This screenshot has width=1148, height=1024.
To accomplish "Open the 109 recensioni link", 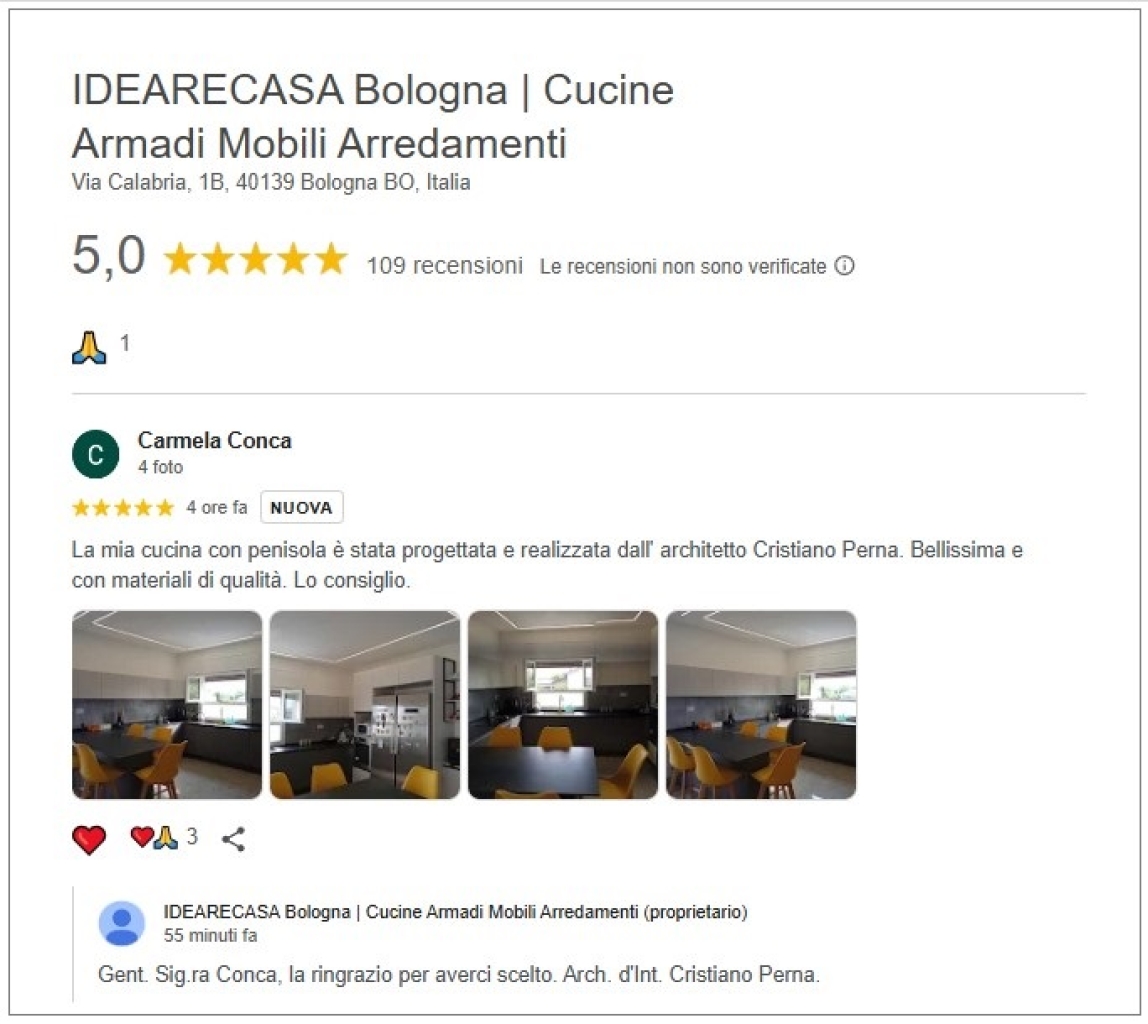I will point(444,265).
